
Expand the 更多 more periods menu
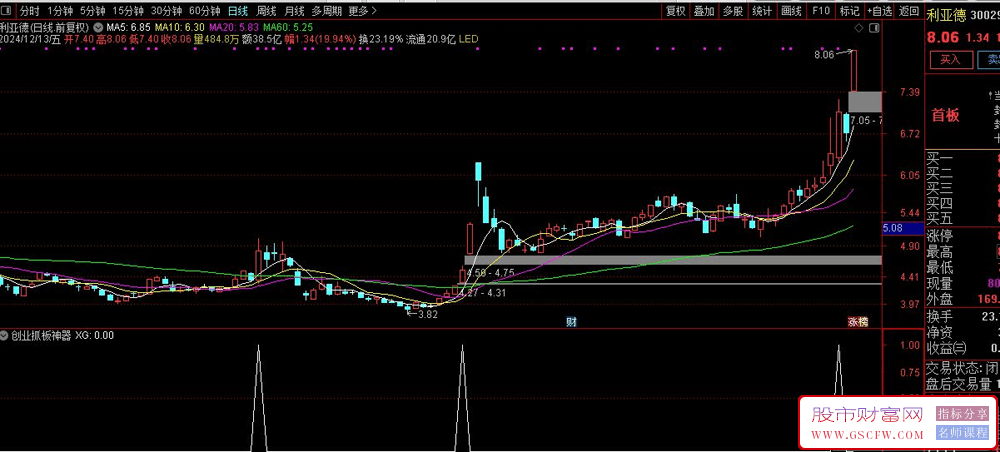point(363,11)
